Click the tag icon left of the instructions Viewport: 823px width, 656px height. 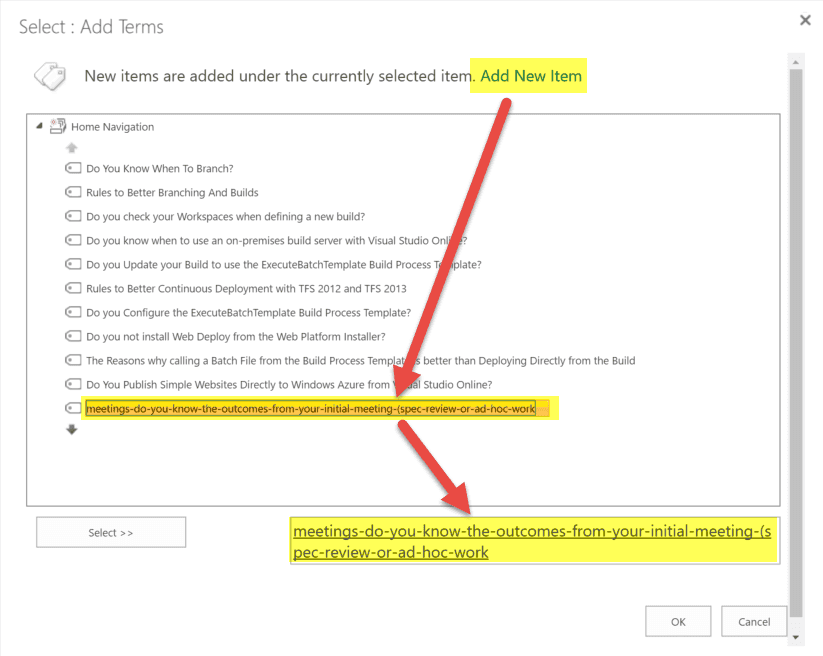click(50, 76)
